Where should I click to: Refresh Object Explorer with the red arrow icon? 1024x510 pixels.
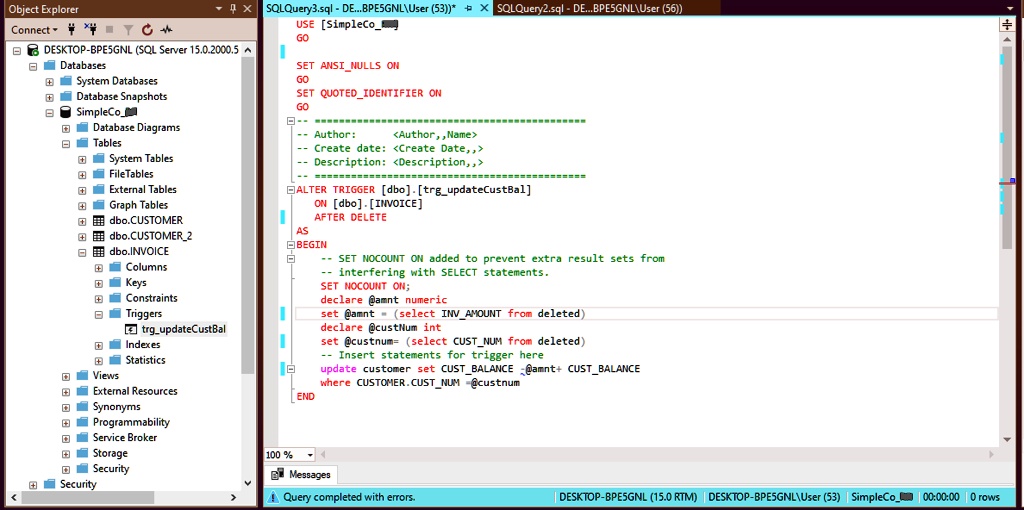[x=147, y=30]
